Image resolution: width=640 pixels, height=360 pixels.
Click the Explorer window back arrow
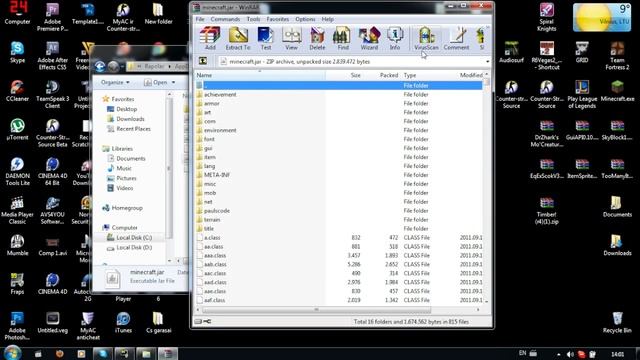click(x=100, y=66)
